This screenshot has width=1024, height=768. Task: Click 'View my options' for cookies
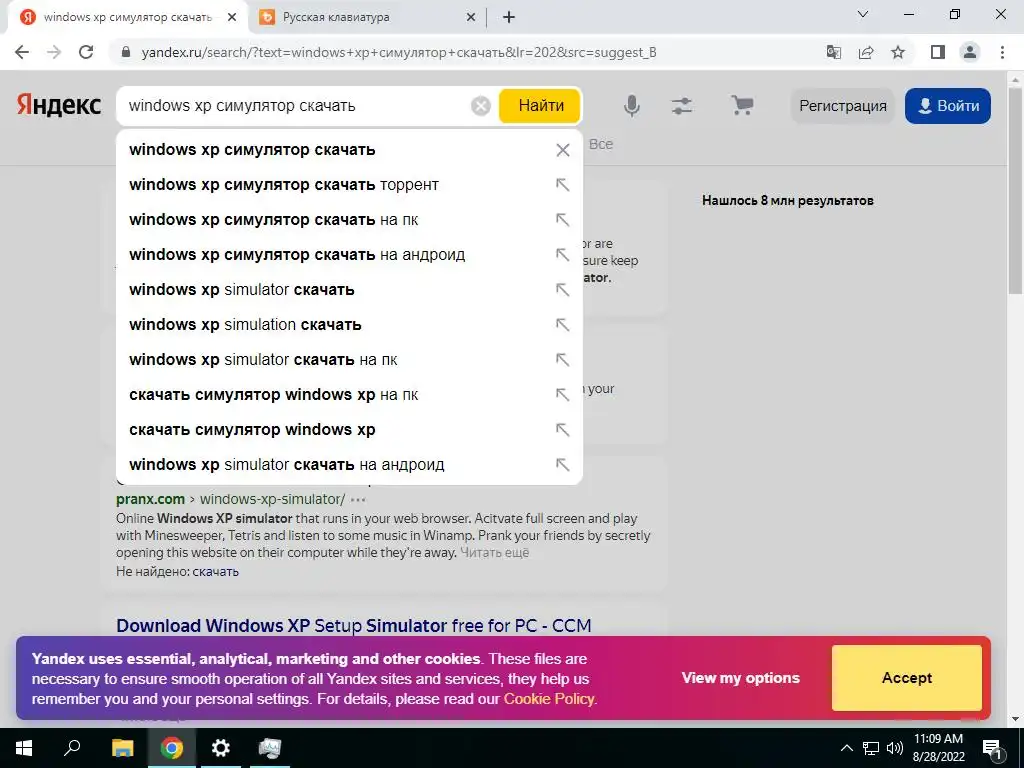click(x=741, y=678)
